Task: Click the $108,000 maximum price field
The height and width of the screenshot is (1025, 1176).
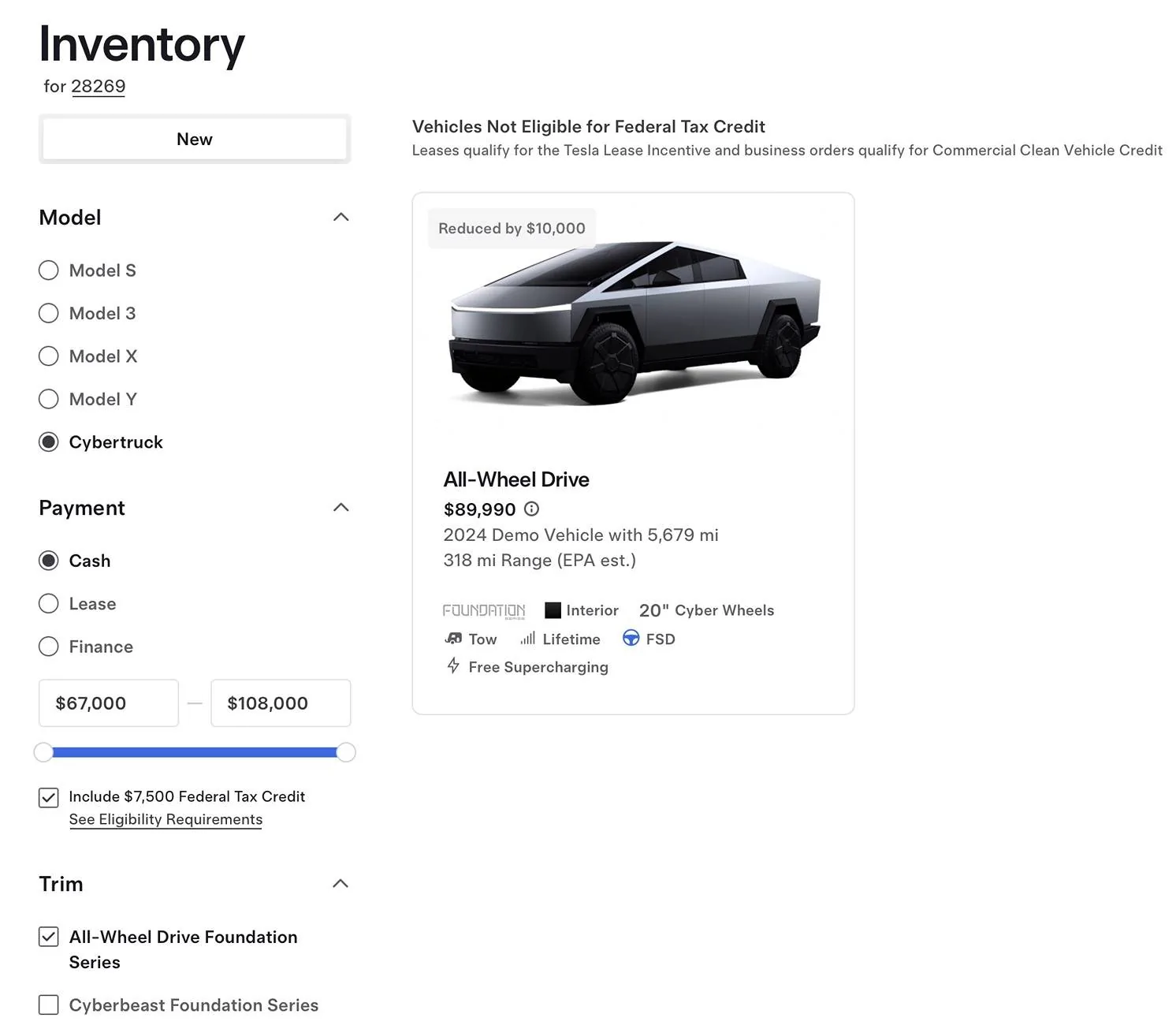Action: pyautogui.click(x=281, y=703)
